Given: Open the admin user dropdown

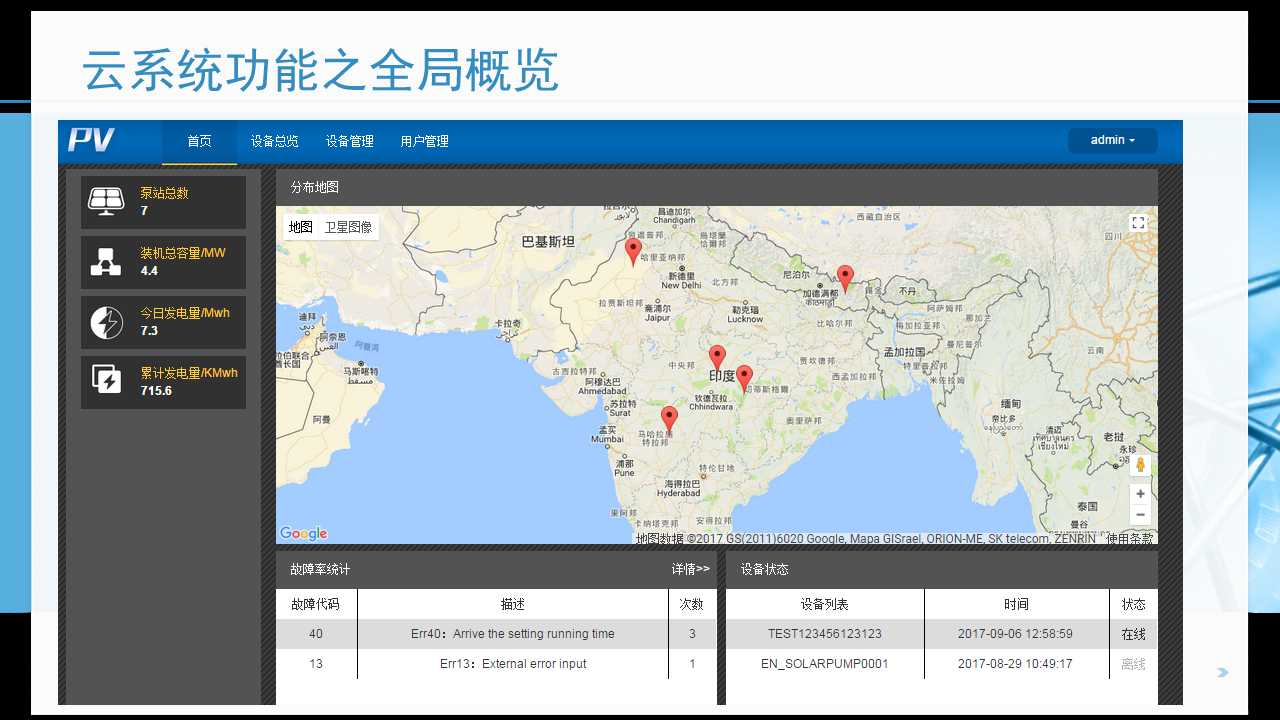Looking at the screenshot, I should (x=1112, y=140).
